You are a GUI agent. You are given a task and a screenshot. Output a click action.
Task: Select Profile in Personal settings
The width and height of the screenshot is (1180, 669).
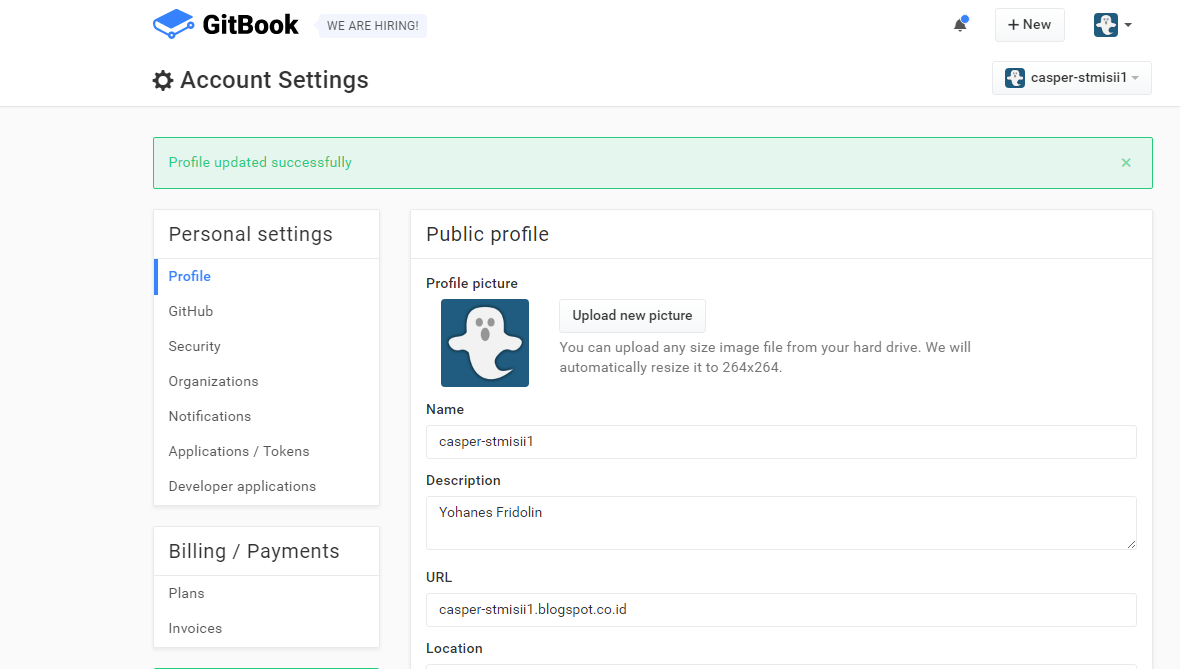point(190,277)
